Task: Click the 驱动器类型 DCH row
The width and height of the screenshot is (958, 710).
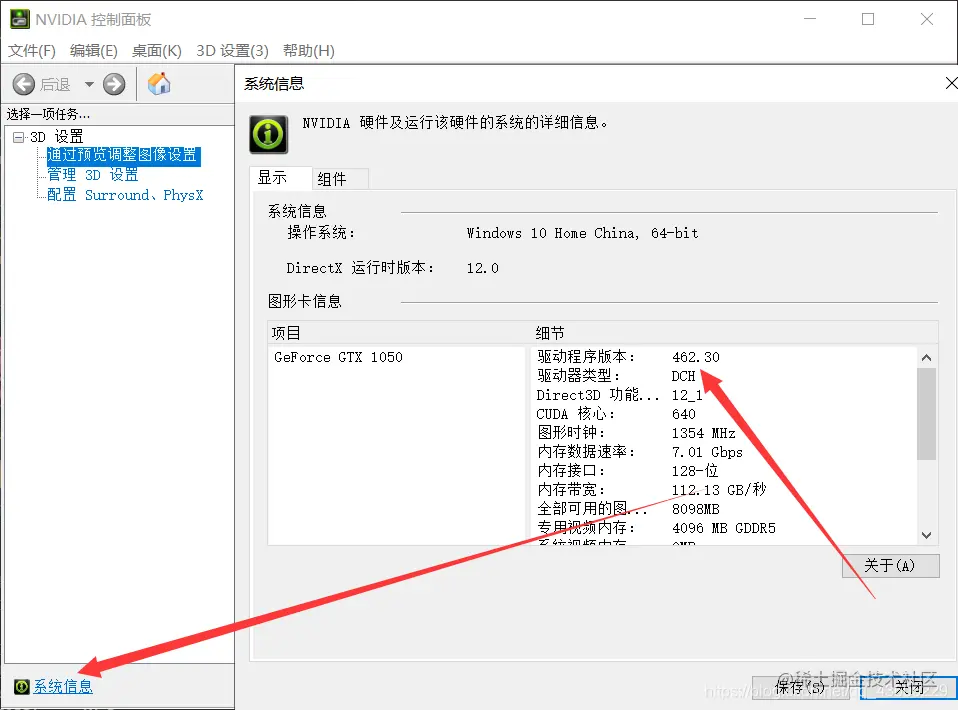Action: click(616, 376)
